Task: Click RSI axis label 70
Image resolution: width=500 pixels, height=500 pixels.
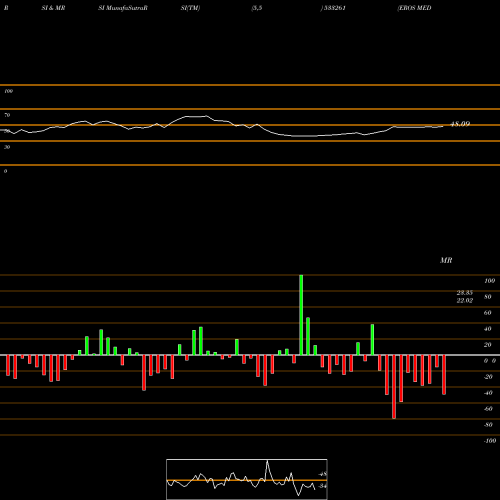Action: coord(7,115)
